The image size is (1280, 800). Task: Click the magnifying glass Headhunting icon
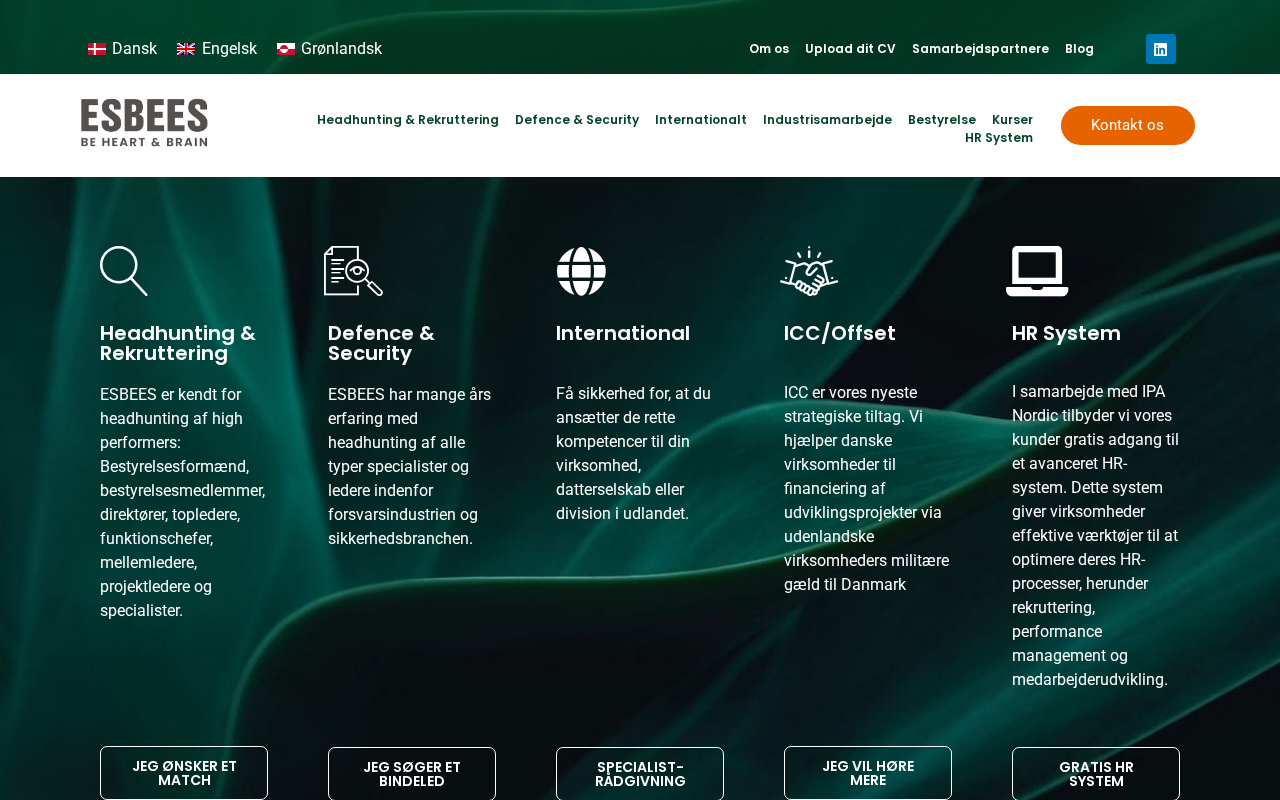pos(124,271)
